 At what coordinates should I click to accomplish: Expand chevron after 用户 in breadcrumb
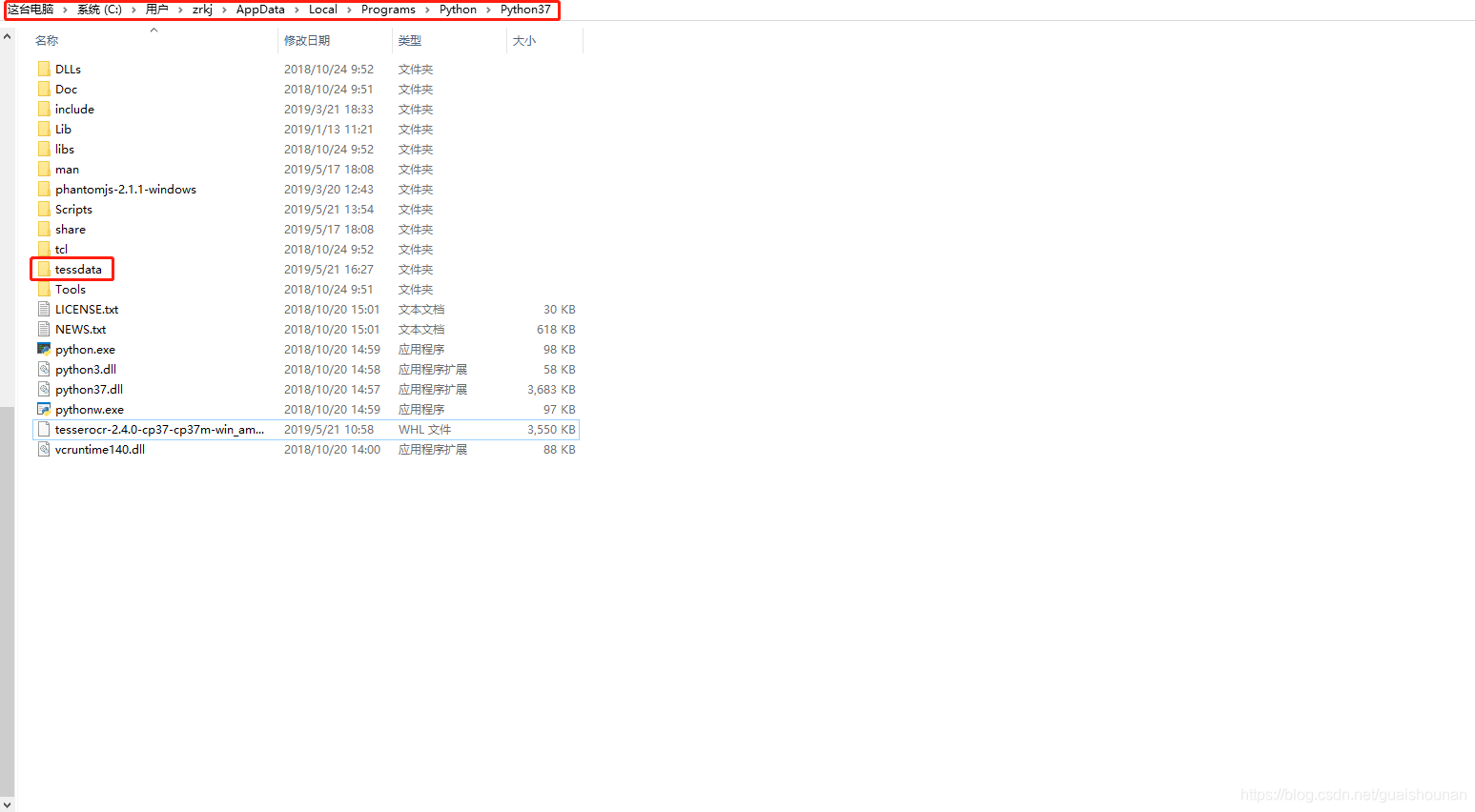180,10
